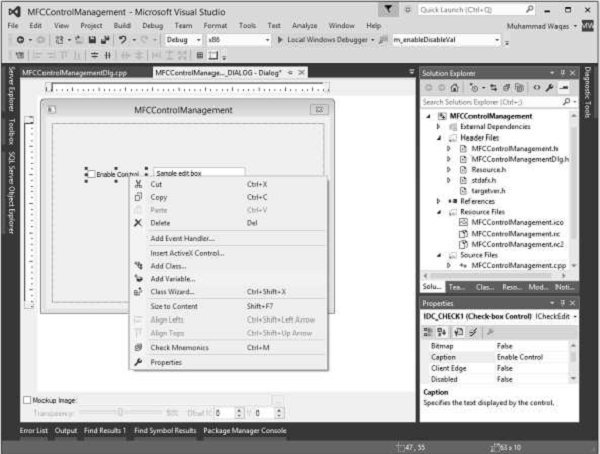This screenshot has width=600, height=454.
Task: Click the Disabled property row
Action: [496, 379]
